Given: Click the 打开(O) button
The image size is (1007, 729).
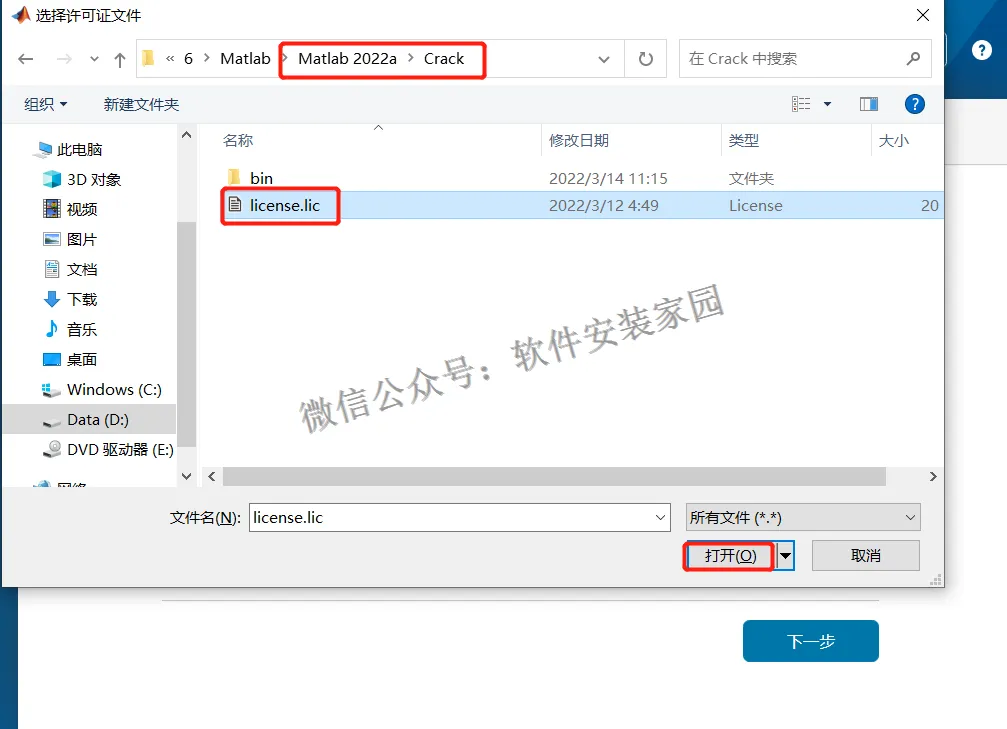Looking at the screenshot, I should click(730, 556).
